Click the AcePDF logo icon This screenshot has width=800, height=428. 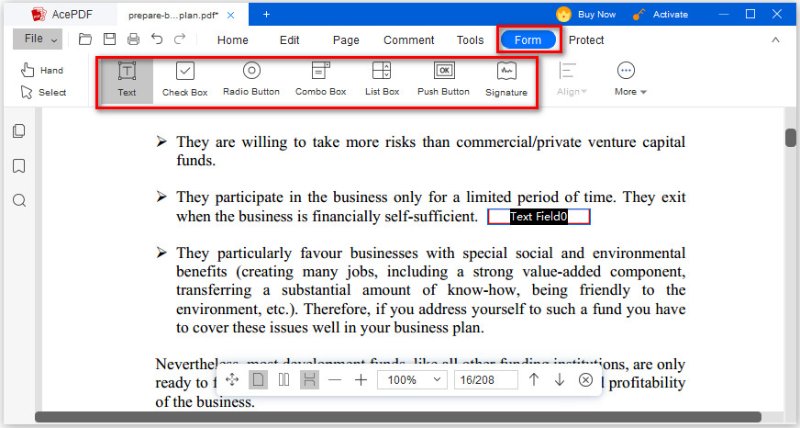(x=39, y=14)
